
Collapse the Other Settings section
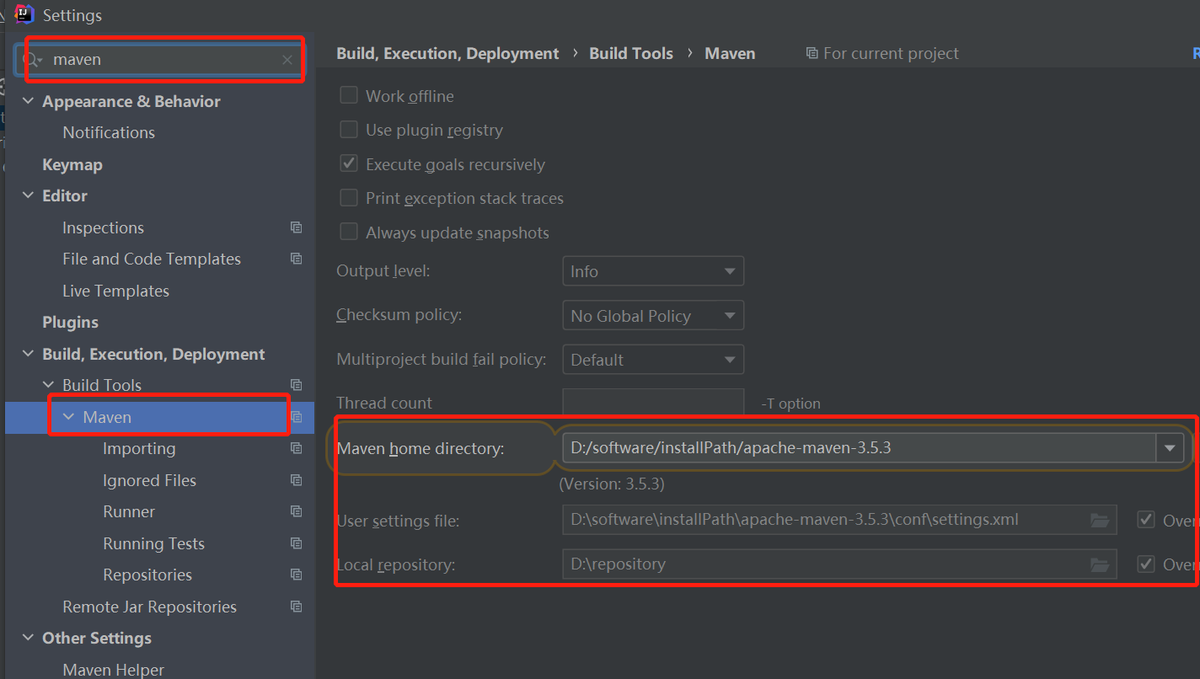click(28, 638)
